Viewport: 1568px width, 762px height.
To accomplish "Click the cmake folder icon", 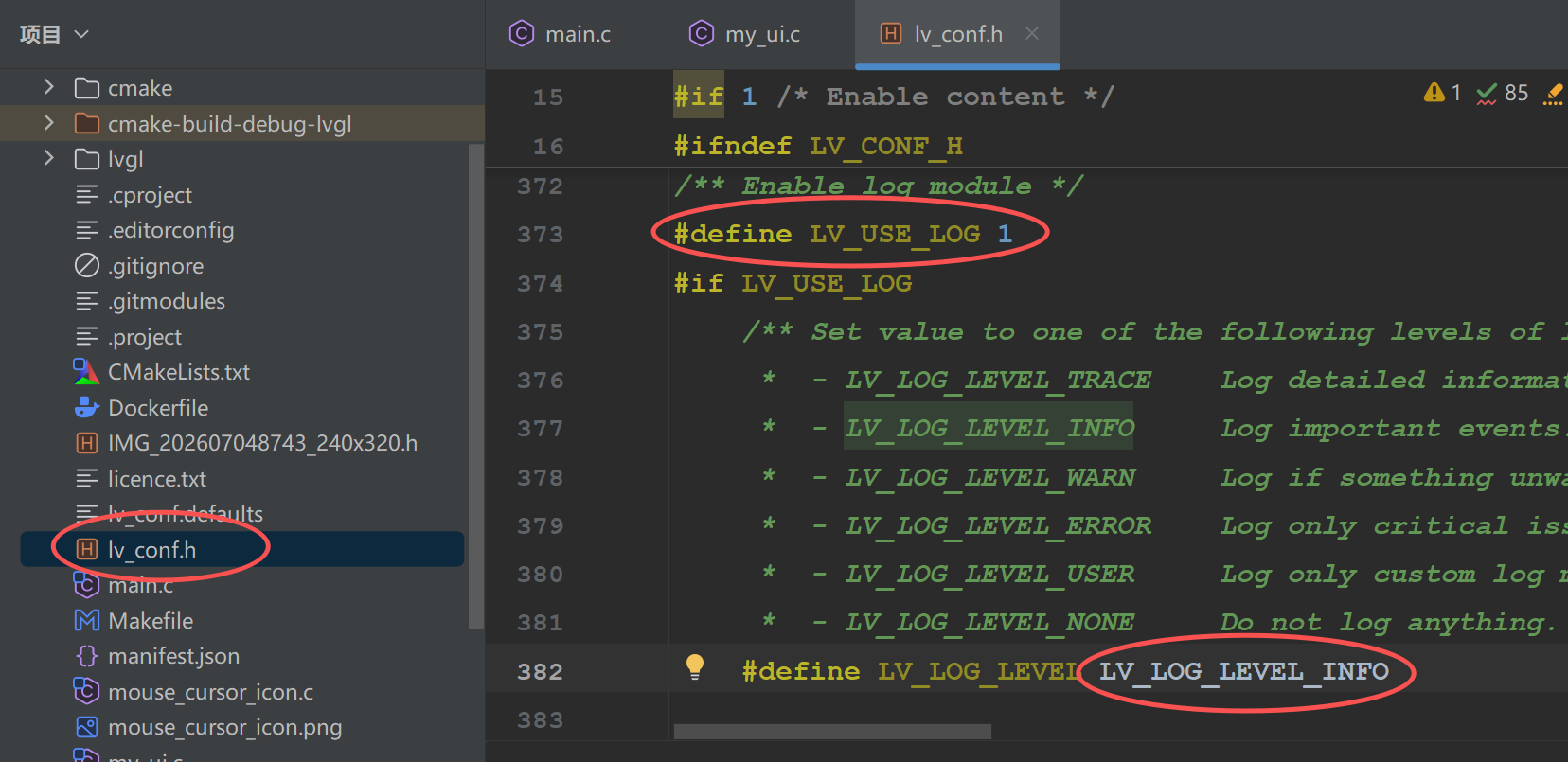I will point(87,88).
